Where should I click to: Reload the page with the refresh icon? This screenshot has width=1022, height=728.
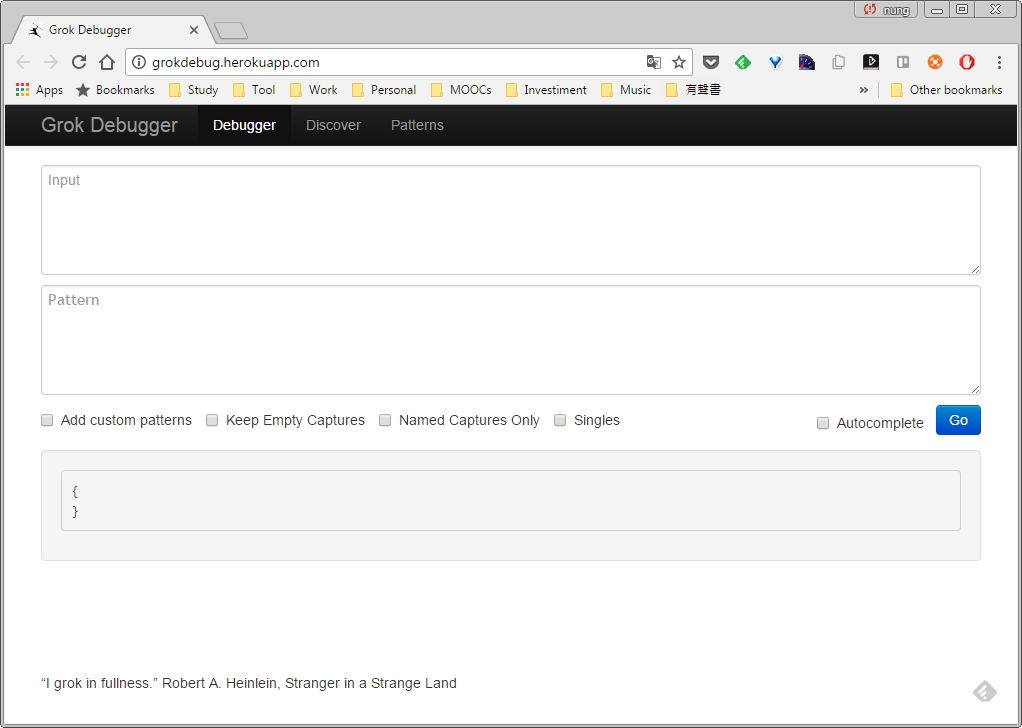coord(79,62)
